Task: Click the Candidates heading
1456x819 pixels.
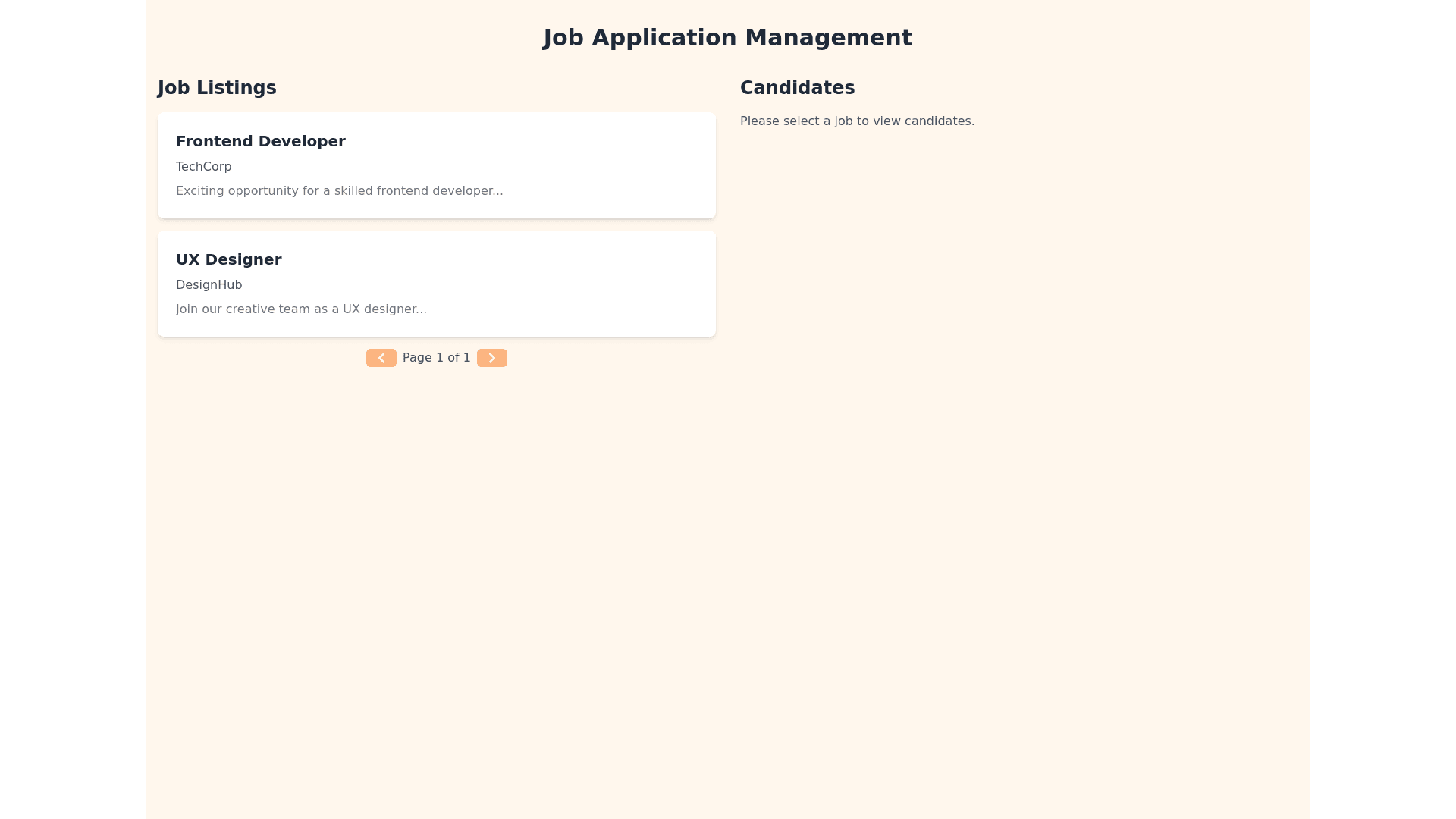Action: (797, 88)
